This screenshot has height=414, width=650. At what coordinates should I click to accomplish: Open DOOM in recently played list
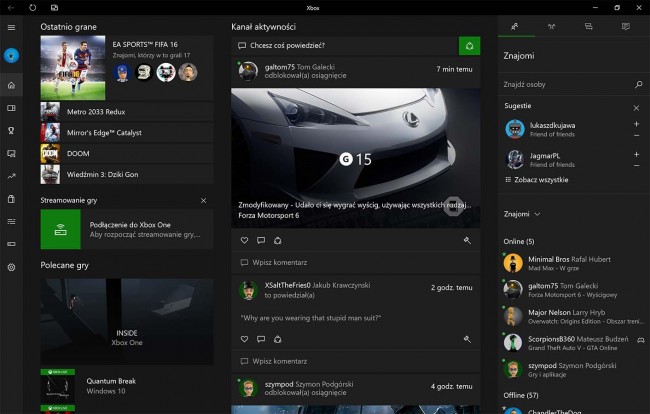tap(127, 153)
